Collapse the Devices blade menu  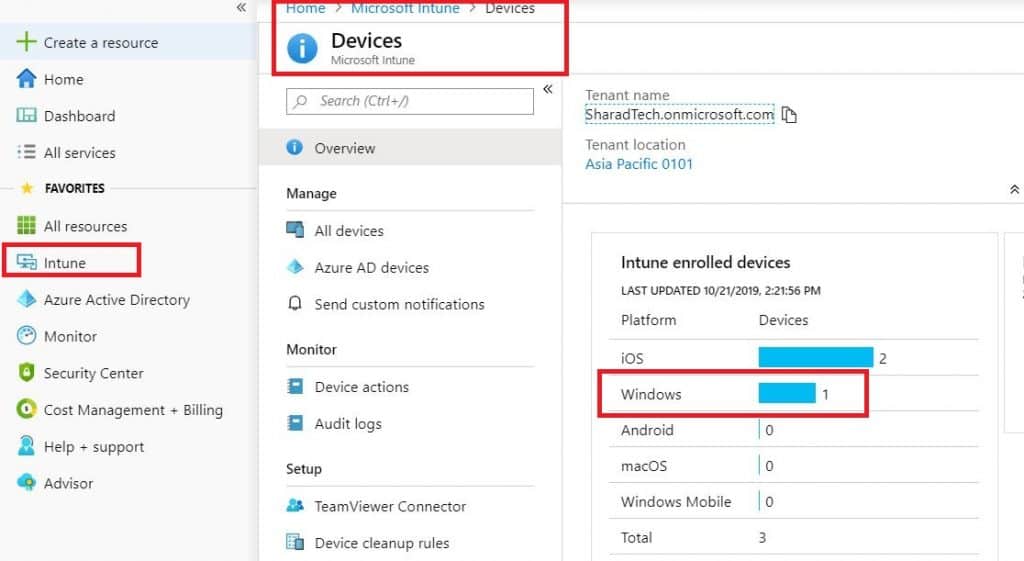tap(548, 89)
